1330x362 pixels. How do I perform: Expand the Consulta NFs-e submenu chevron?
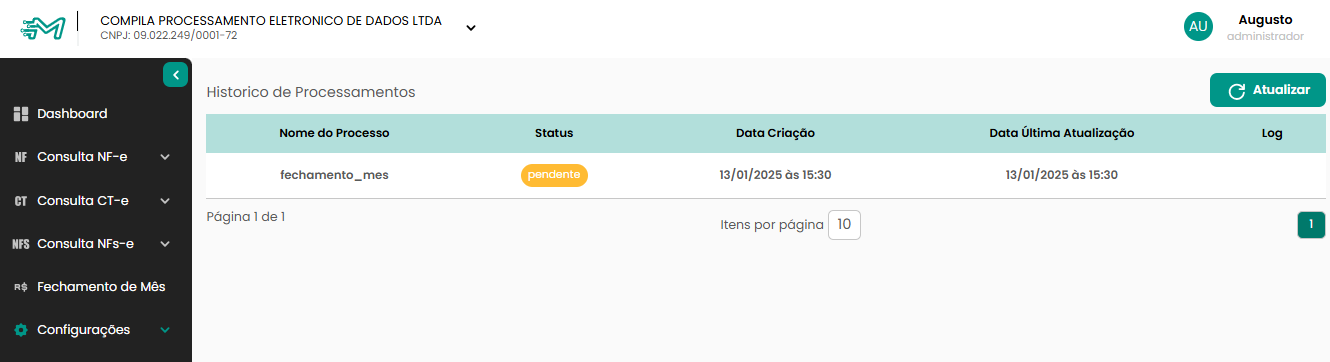(x=165, y=244)
